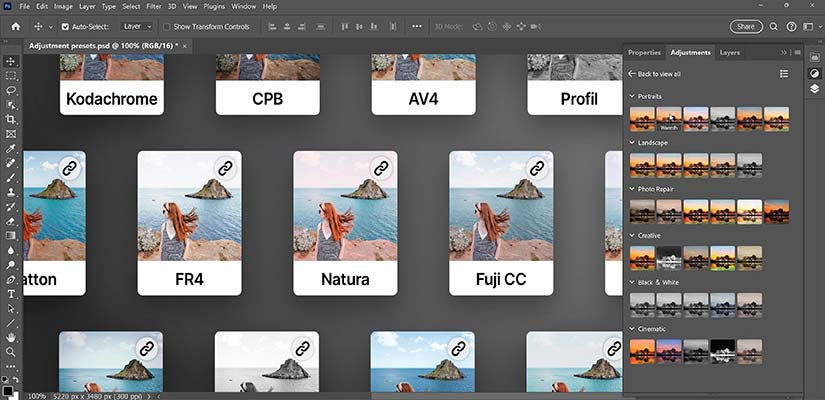Select the Object Selection tool
Viewport: 825px width, 400px height.
click(11, 105)
